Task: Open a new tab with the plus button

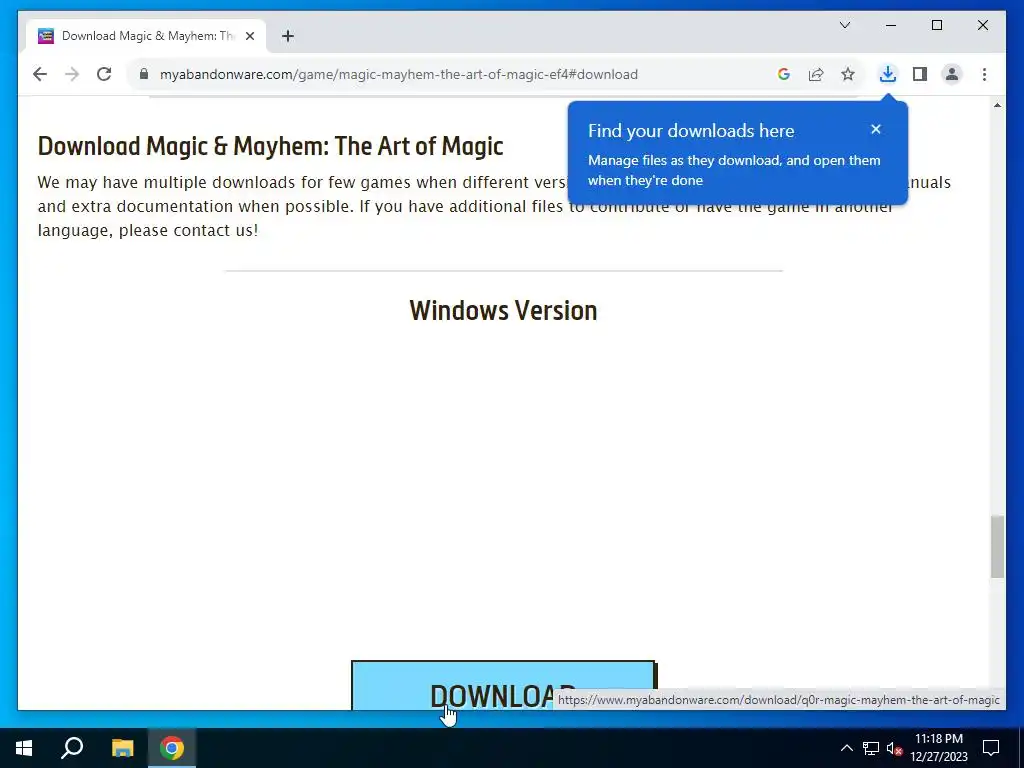Action: click(288, 36)
